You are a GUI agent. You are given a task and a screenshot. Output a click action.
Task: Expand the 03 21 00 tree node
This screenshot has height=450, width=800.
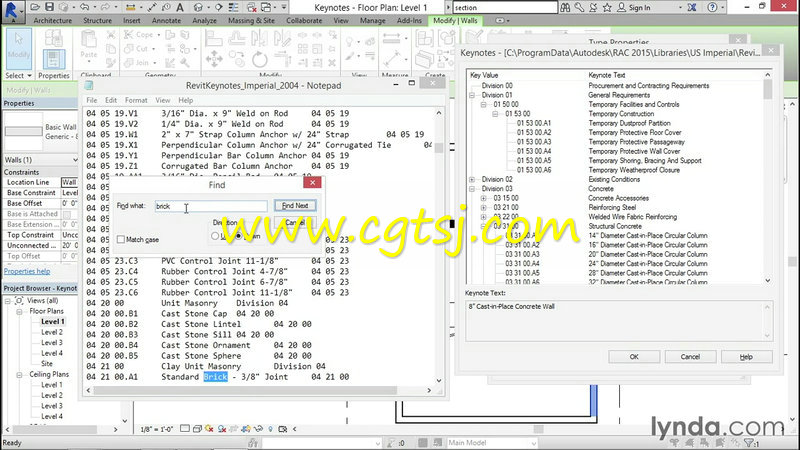click(x=484, y=207)
